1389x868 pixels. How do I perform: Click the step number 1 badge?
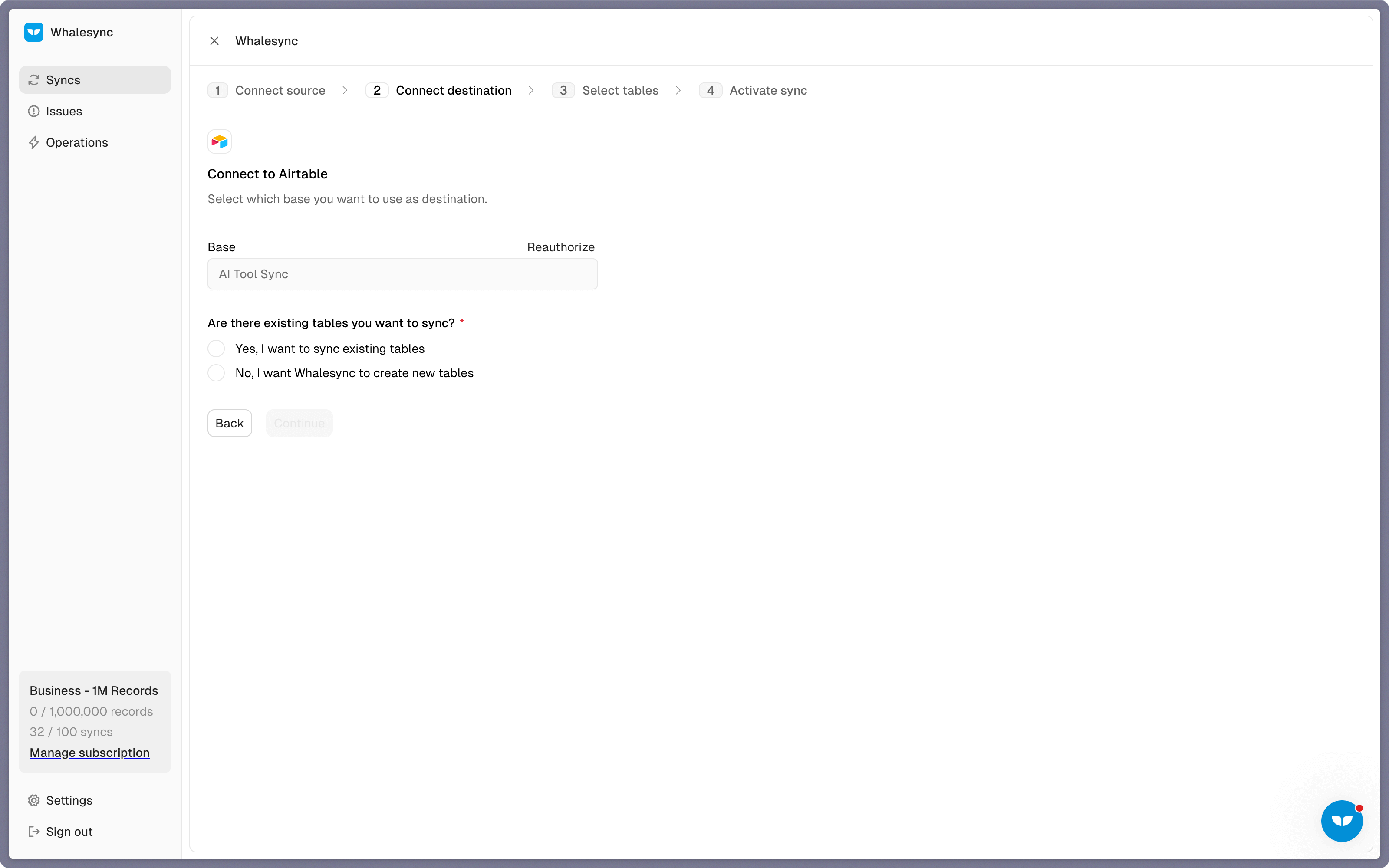coord(217,90)
